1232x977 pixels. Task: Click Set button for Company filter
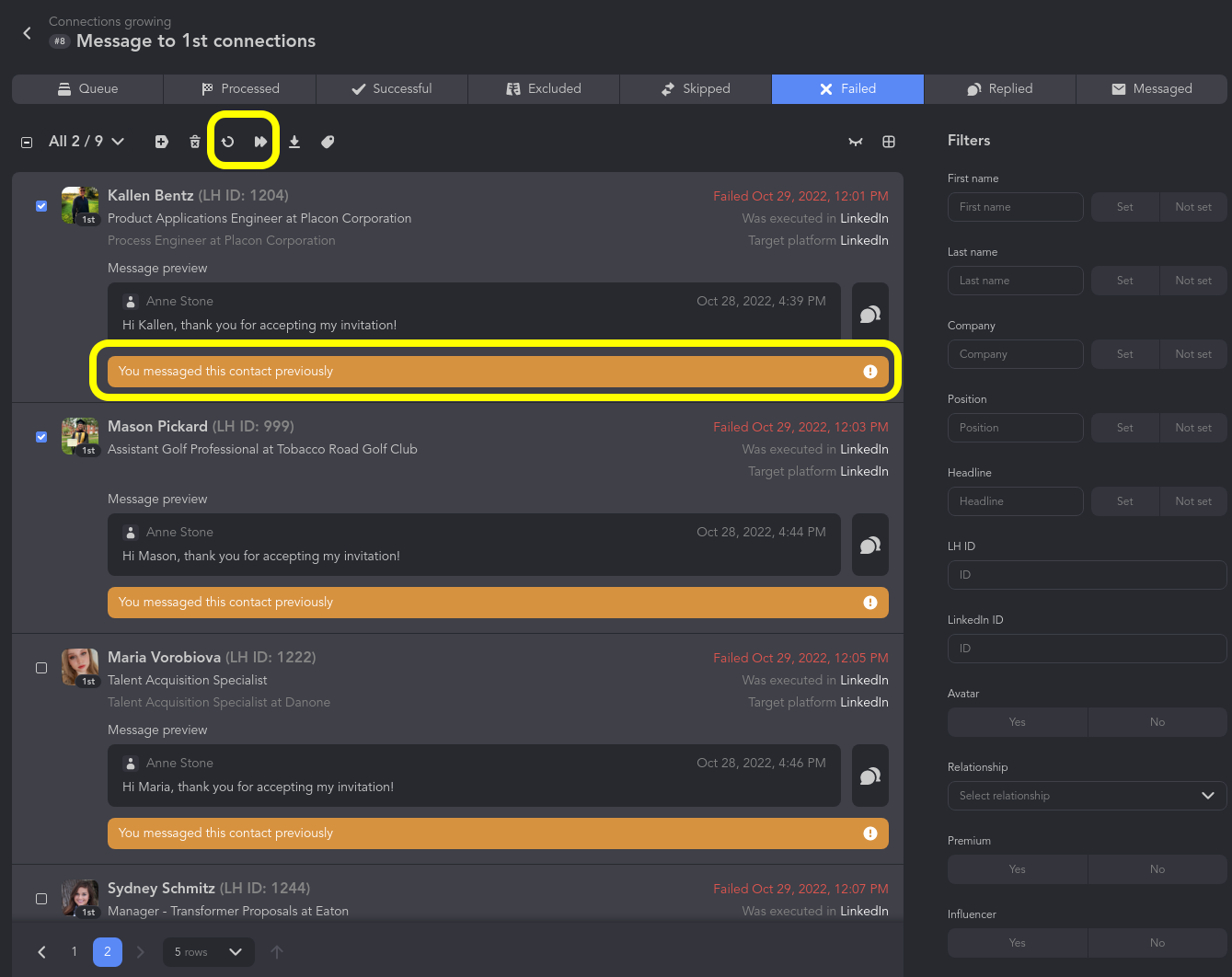point(1125,354)
